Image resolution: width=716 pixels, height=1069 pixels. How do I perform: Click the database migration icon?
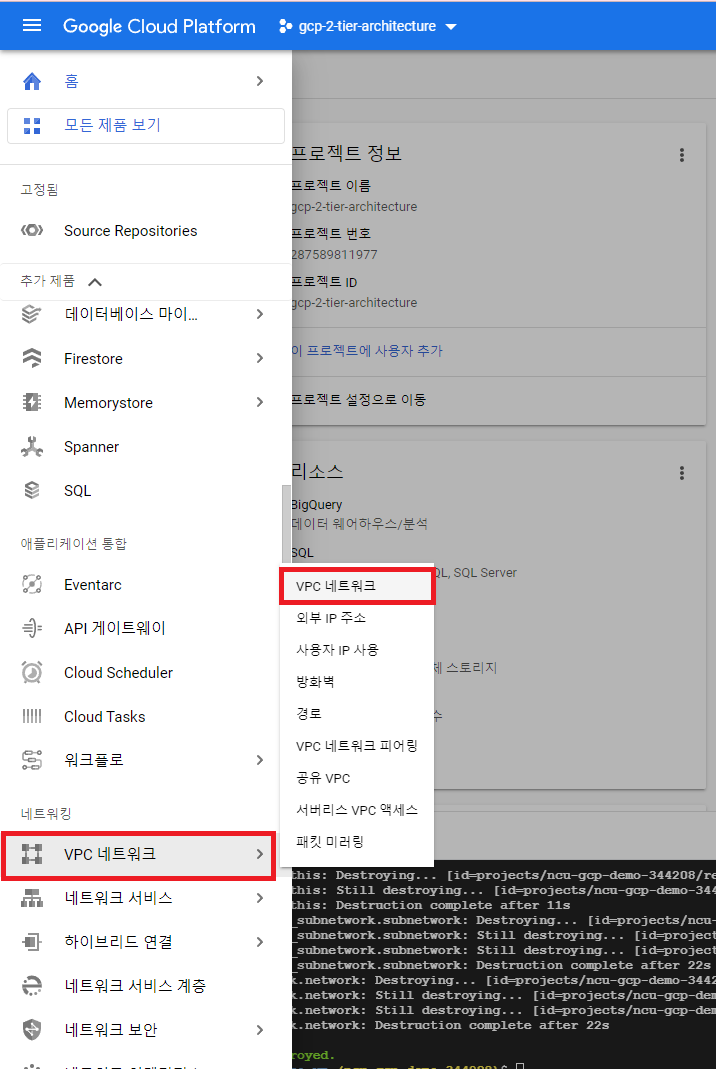[x=31, y=314]
